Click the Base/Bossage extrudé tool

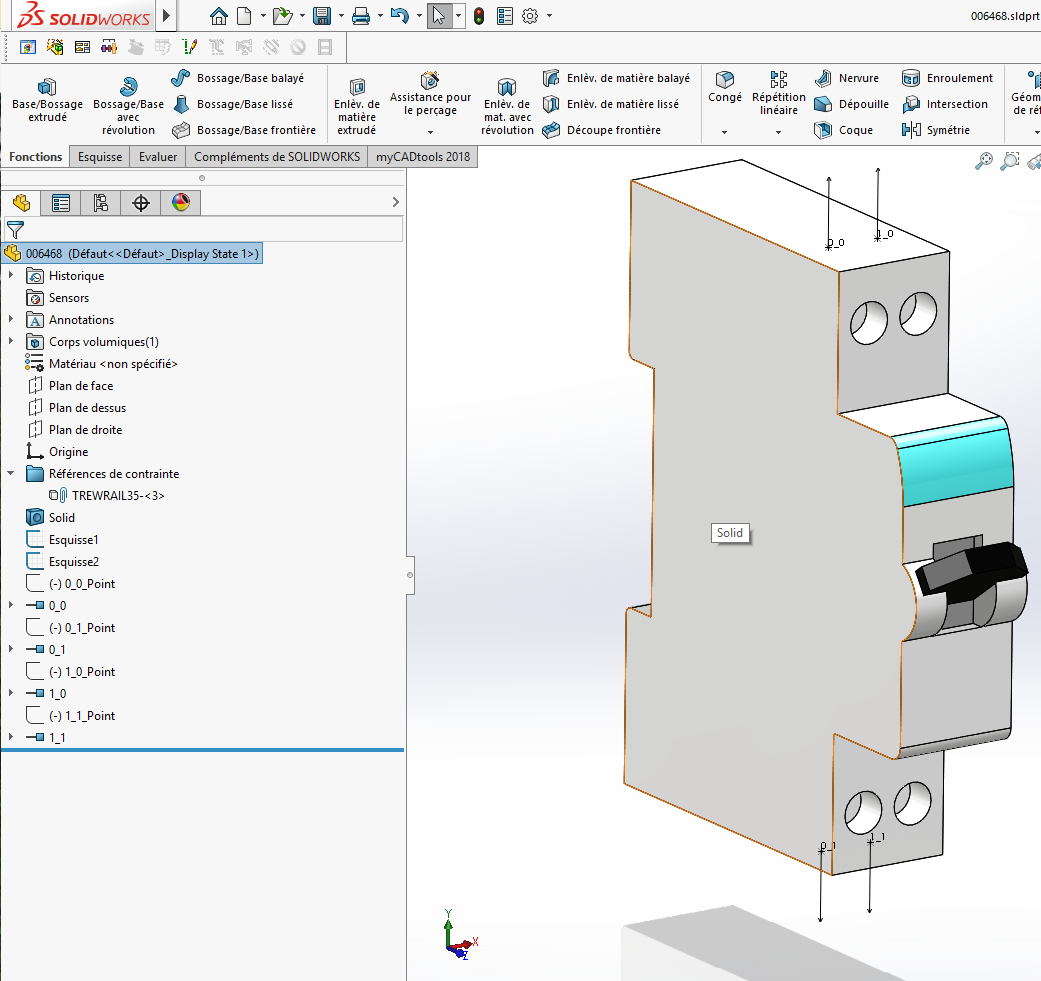coord(47,100)
